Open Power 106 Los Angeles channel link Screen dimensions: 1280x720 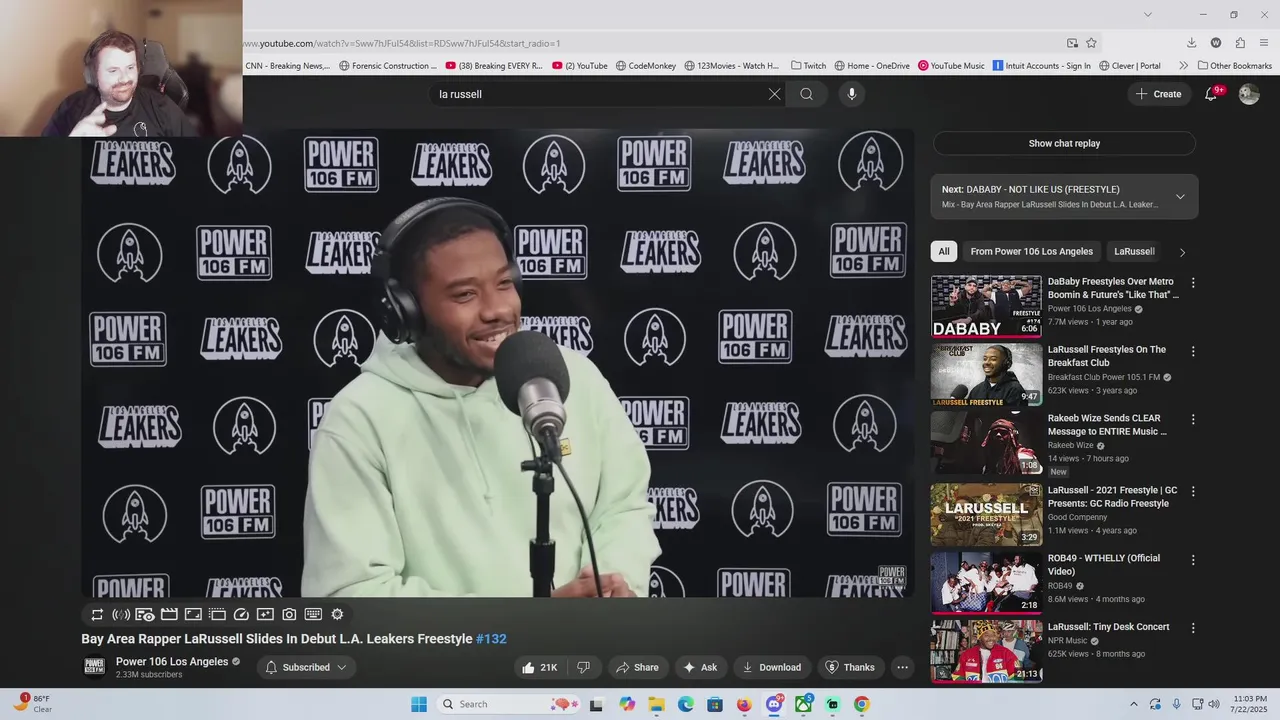172,662
